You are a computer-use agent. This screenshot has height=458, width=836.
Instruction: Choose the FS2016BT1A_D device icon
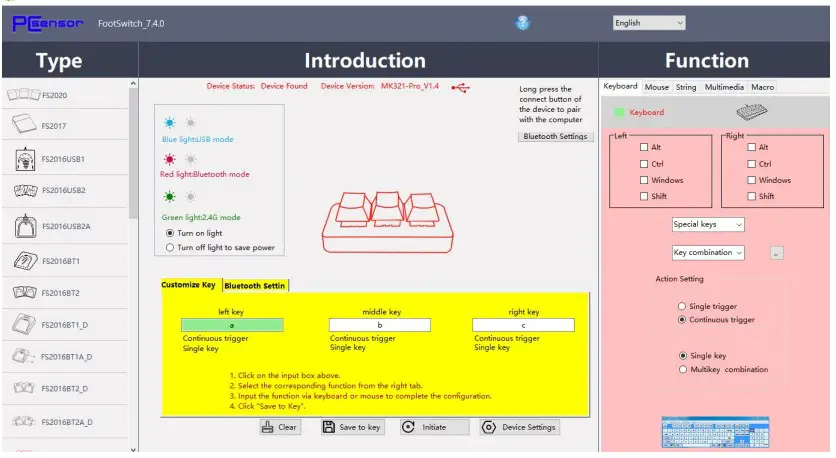23,356
